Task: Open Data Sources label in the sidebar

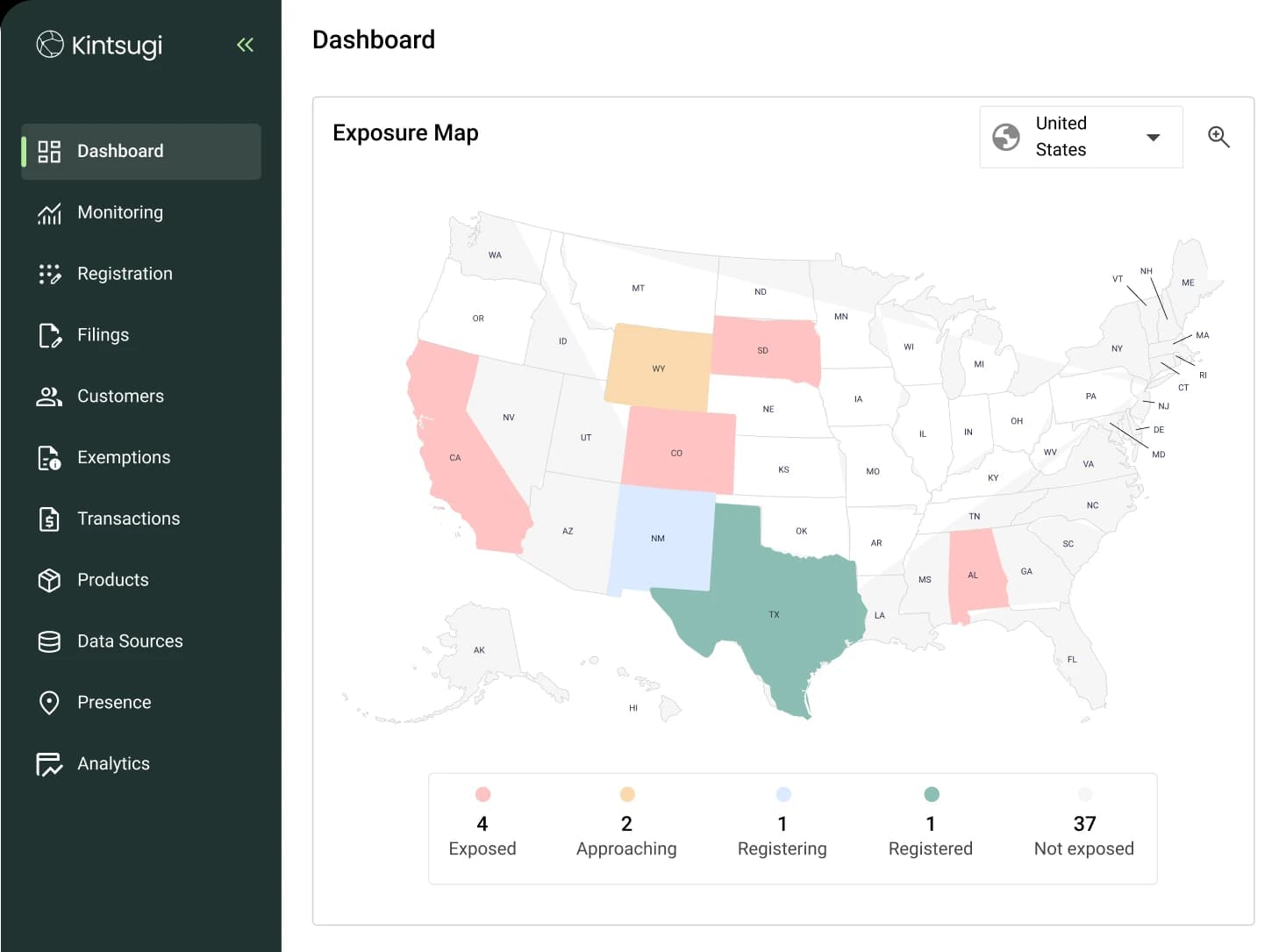Action: 130,641
